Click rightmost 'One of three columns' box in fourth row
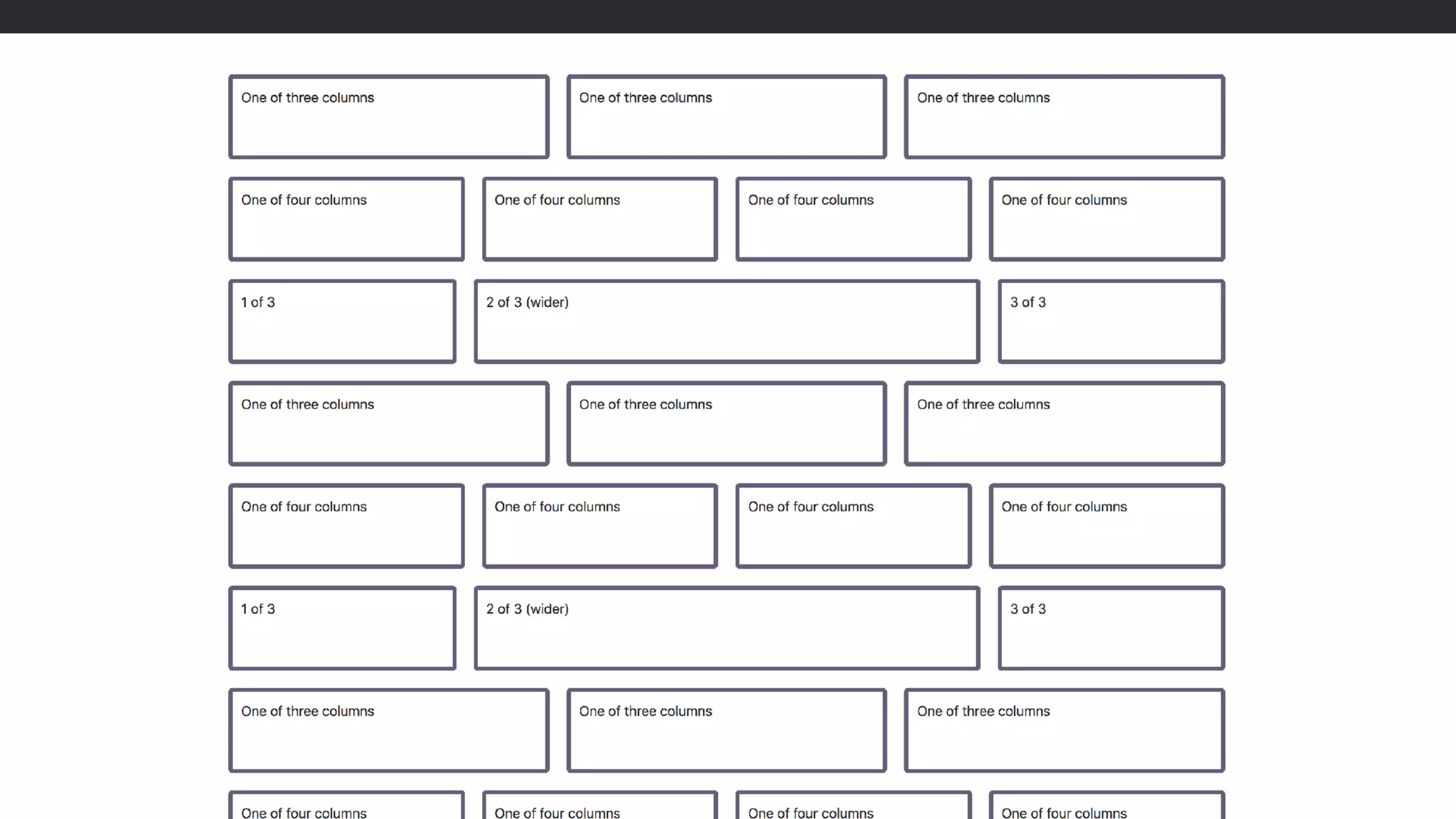1456x819 pixels. [x=1064, y=424]
